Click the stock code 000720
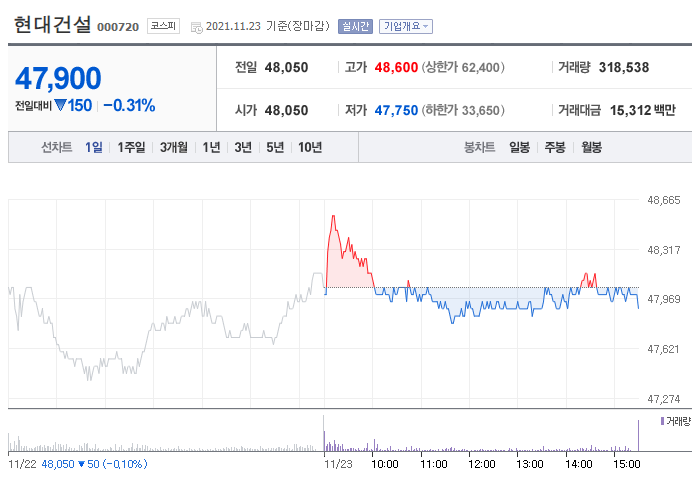 click(x=118, y=27)
